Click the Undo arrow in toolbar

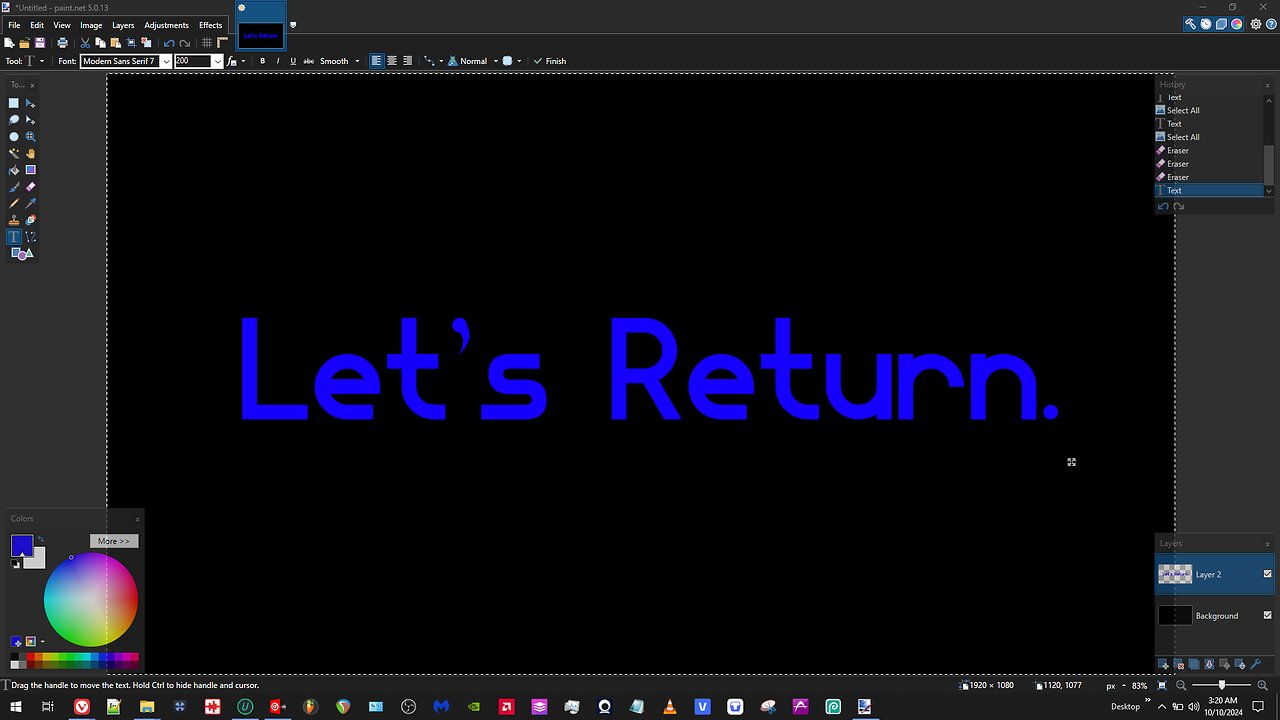pos(169,43)
